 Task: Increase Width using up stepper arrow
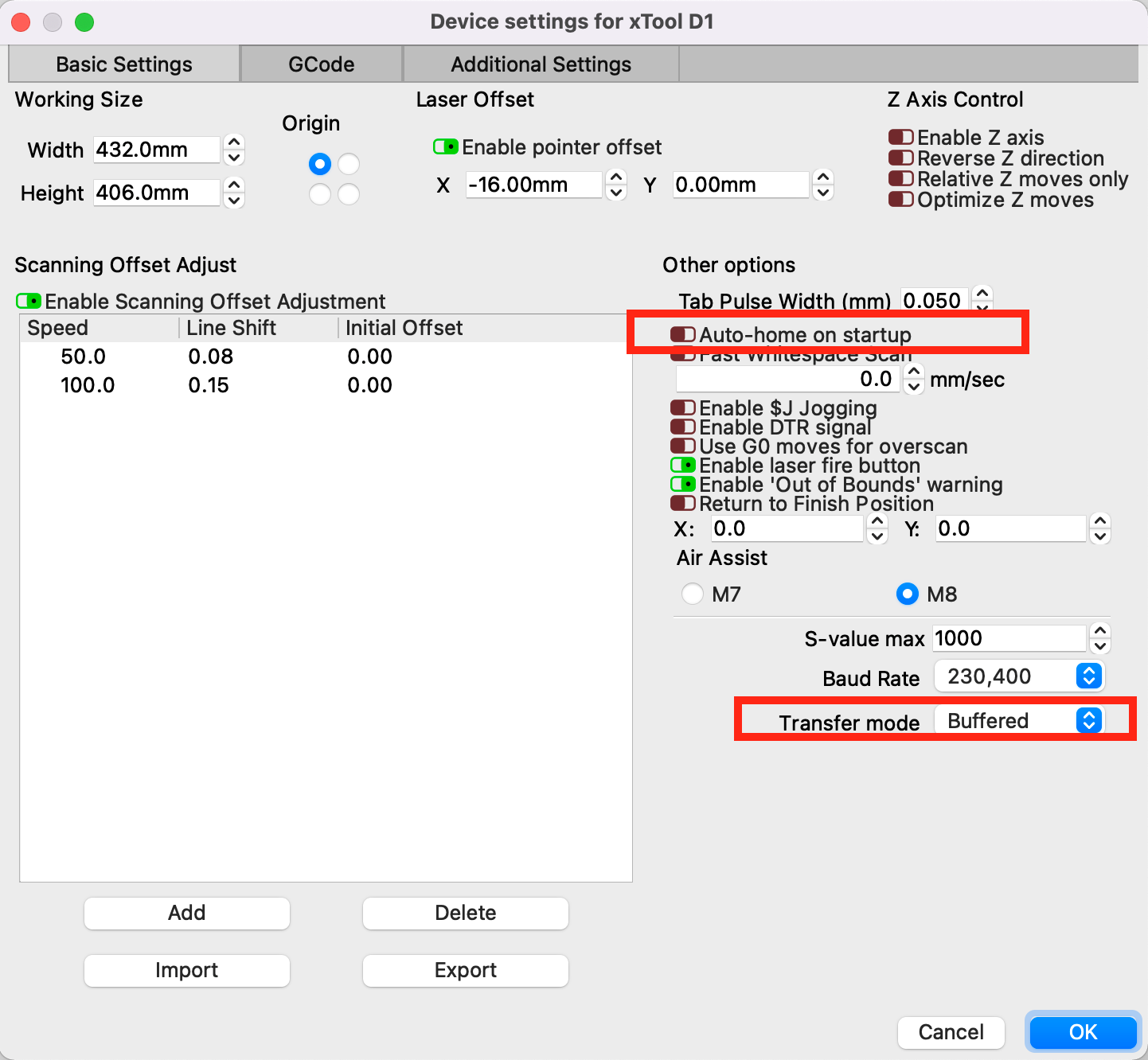point(234,142)
